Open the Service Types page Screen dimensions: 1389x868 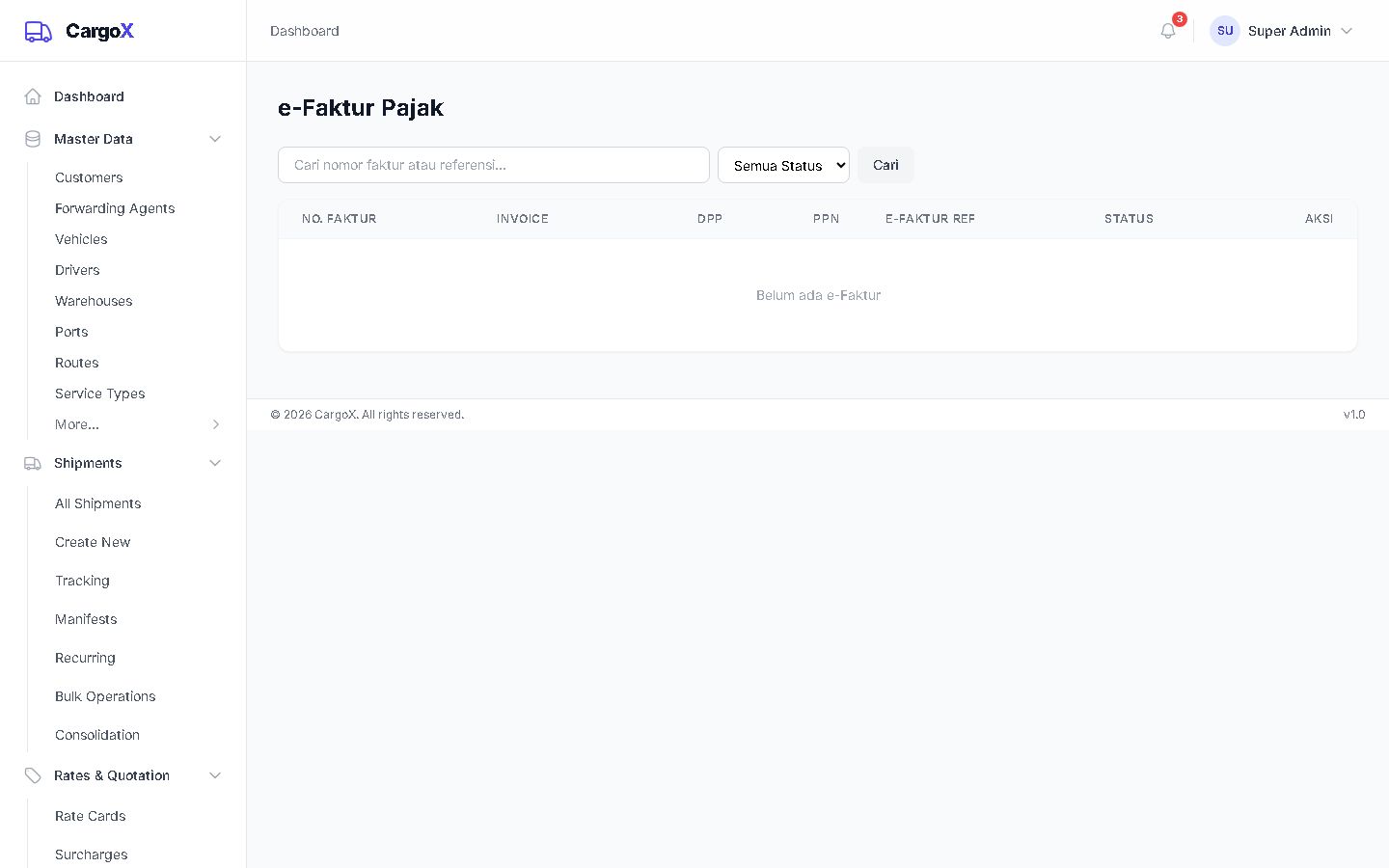[100, 393]
